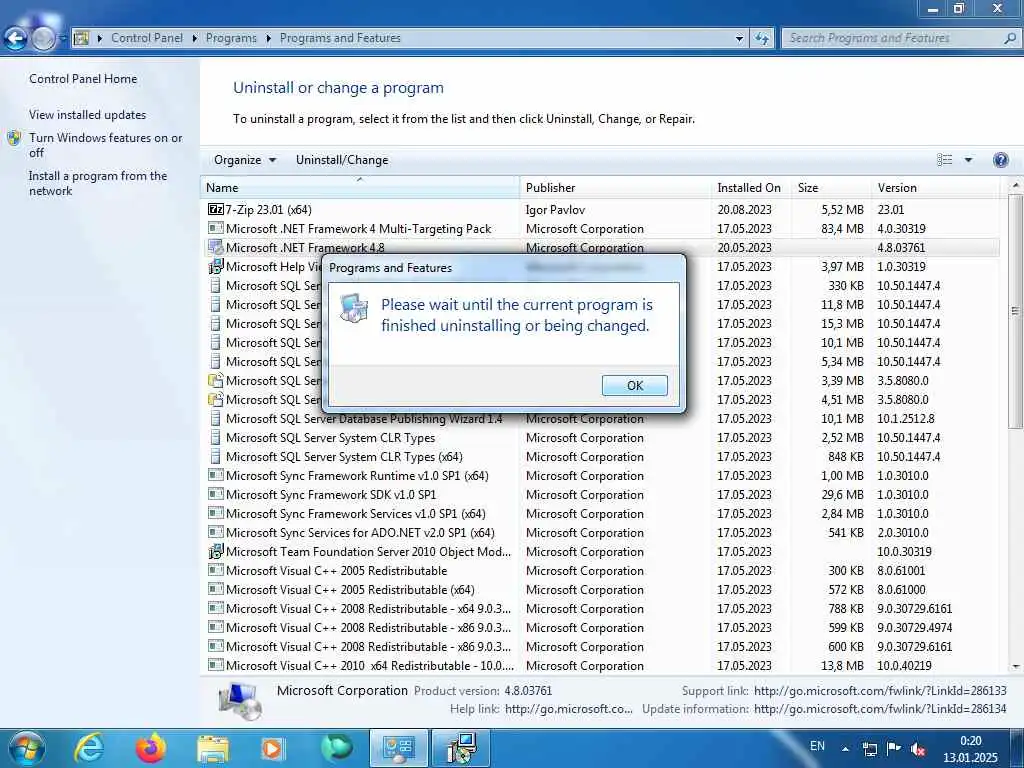Select Microsoft Sync Framework Runtime v1.0 SP1 (x64) icon
The width and height of the screenshot is (1024, 768).
(216, 475)
